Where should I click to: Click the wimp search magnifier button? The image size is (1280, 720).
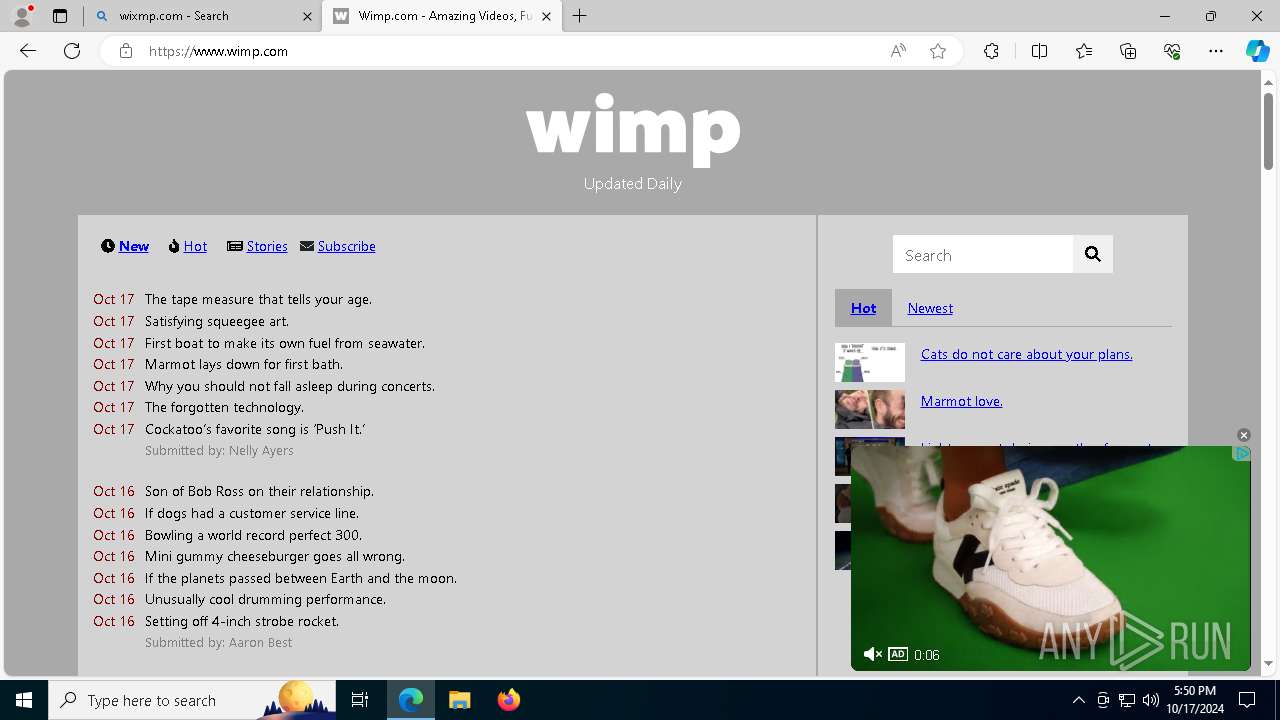coord(1093,254)
